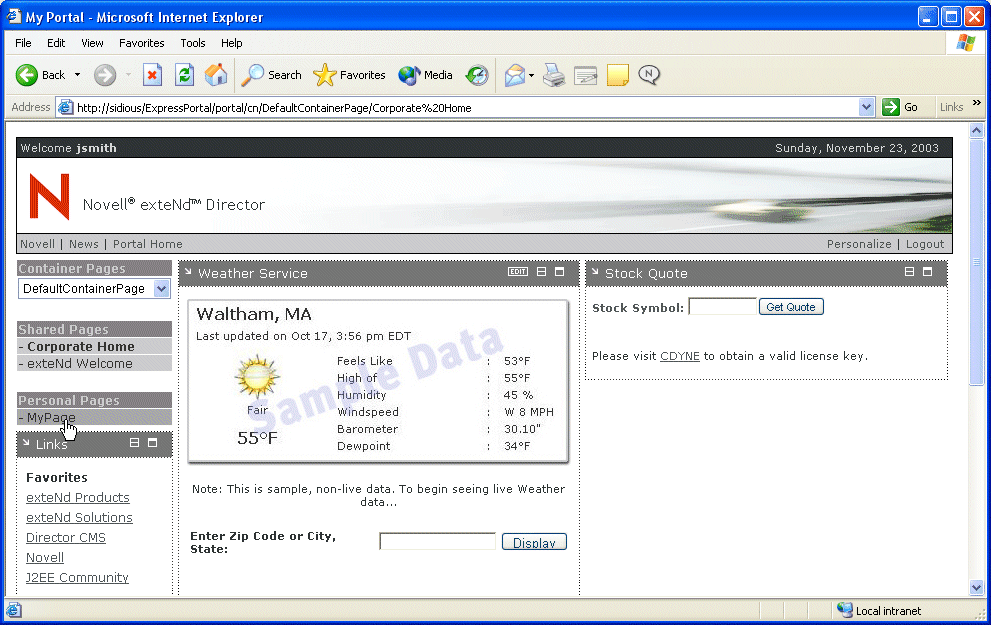
Task: Open the J2EE Community favorite link
Action: pyautogui.click(x=77, y=578)
